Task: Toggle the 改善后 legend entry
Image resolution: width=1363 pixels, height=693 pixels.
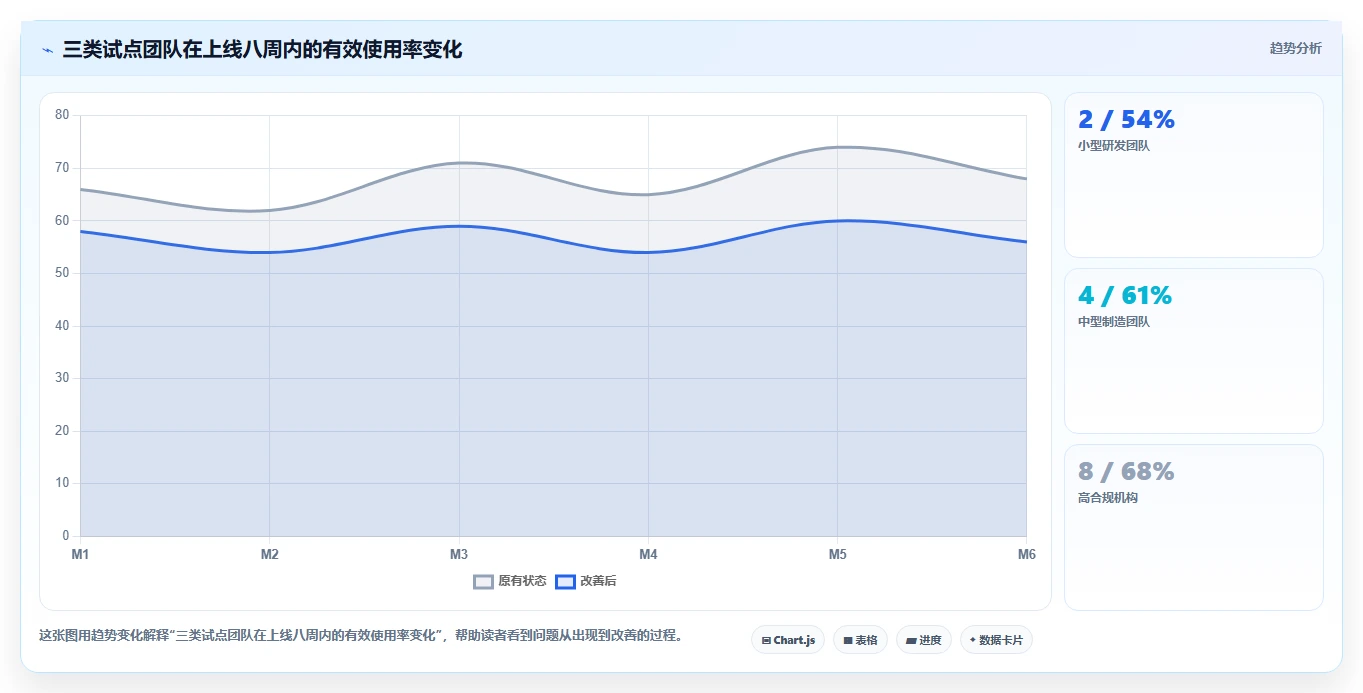Action: click(x=586, y=581)
